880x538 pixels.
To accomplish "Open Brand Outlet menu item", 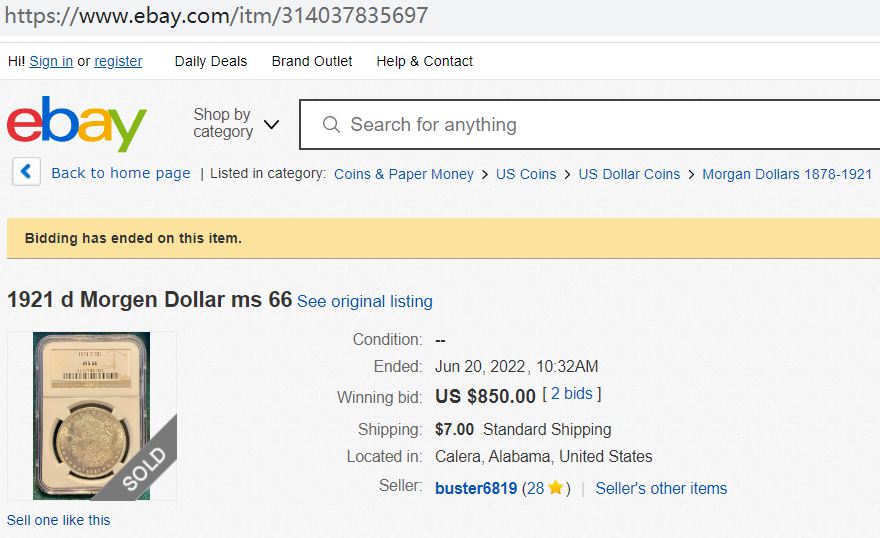I will click(312, 61).
